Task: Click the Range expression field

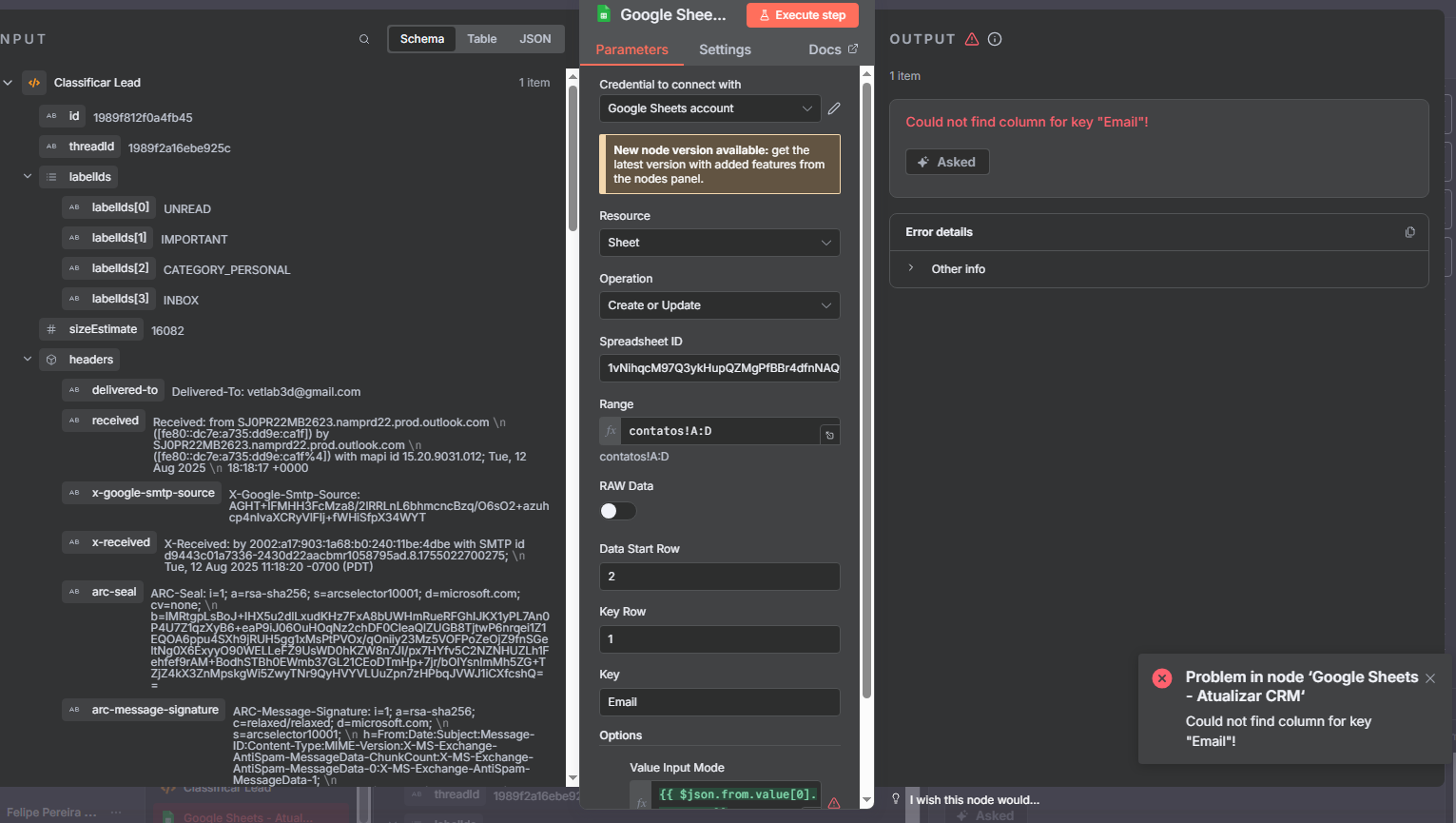Action: click(x=720, y=431)
